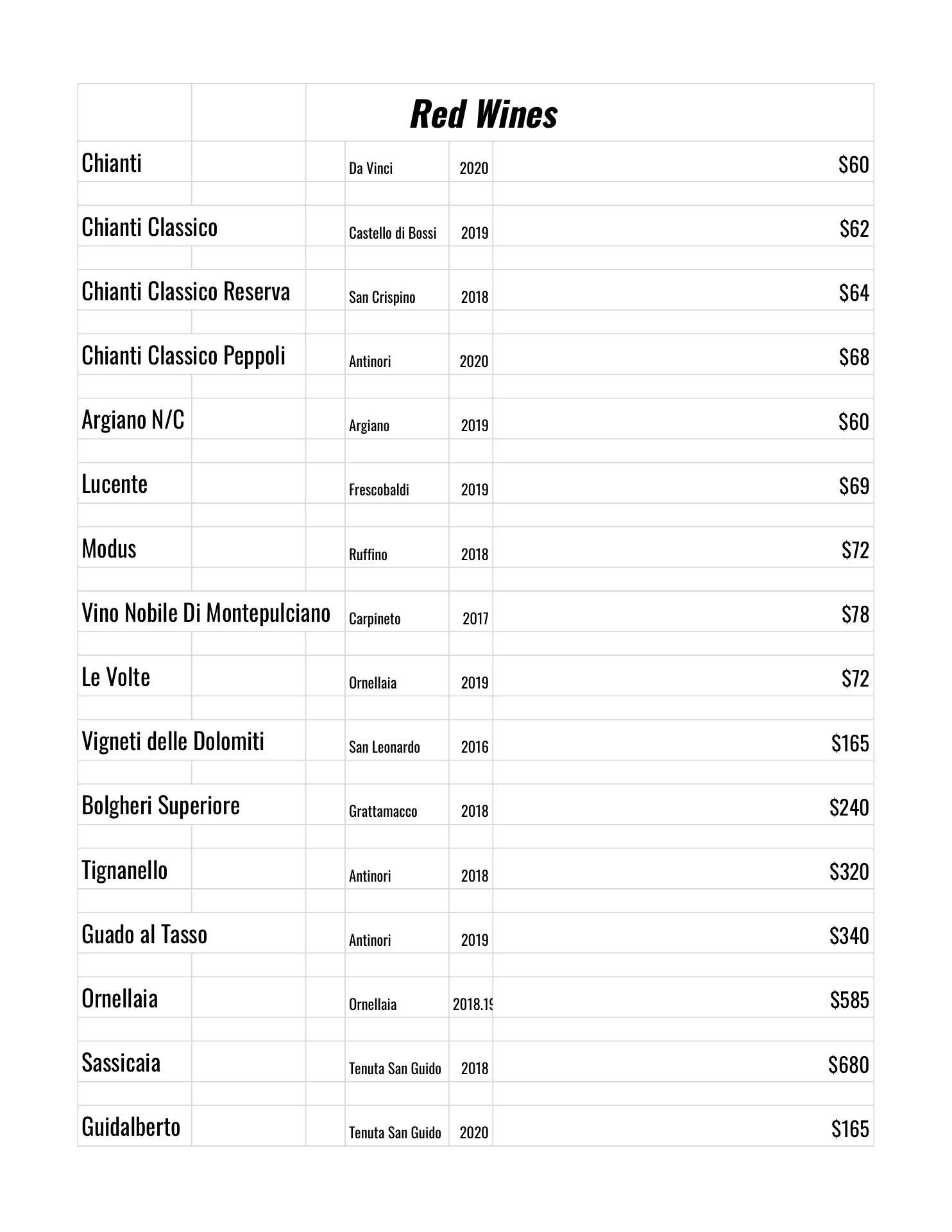
Task: Select the 2017 vintage for Carpineto
Action: pos(475,619)
